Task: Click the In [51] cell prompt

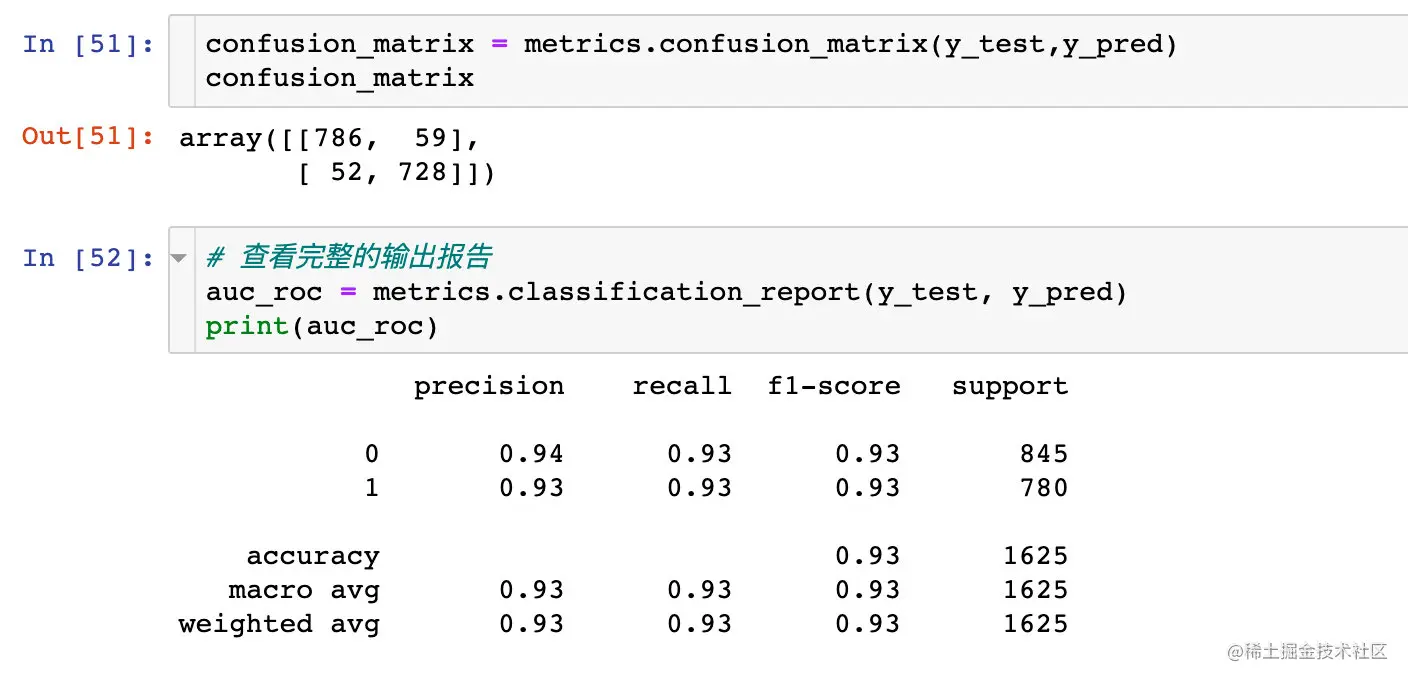Action: (x=88, y=44)
